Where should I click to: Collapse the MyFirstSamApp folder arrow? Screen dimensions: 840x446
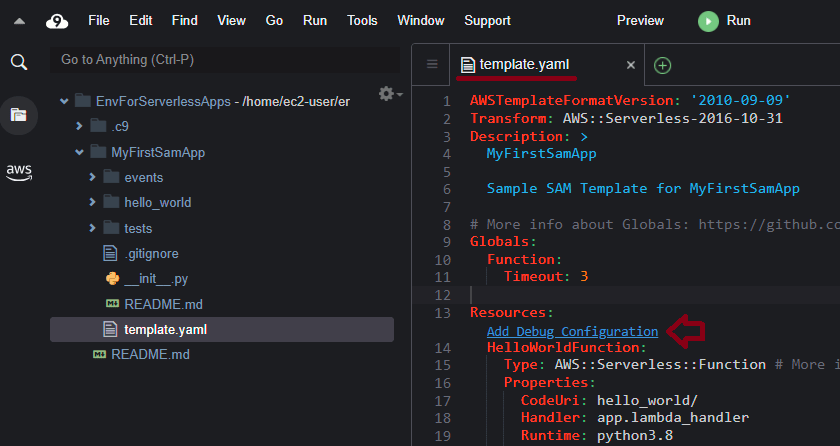[79, 152]
